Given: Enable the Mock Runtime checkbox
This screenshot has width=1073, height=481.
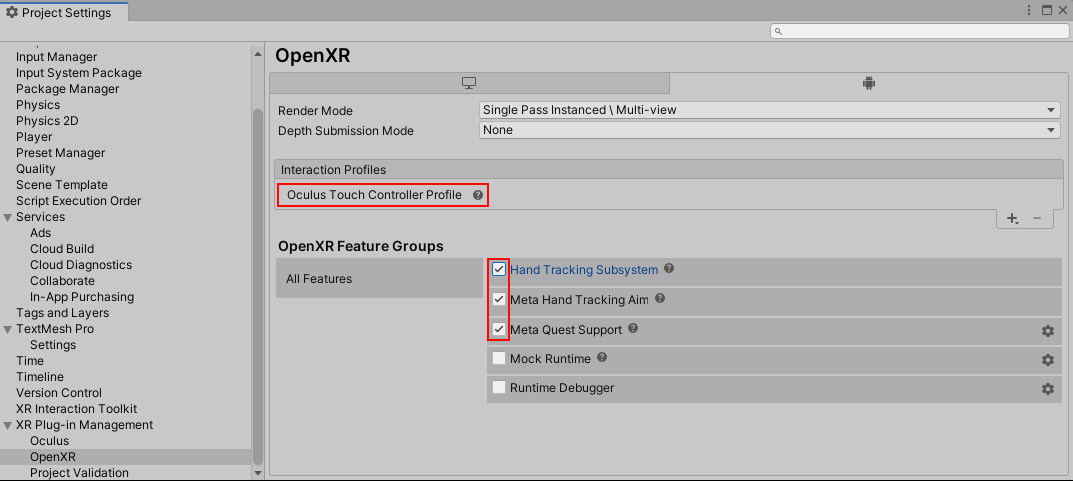Looking at the screenshot, I should pyautogui.click(x=499, y=358).
